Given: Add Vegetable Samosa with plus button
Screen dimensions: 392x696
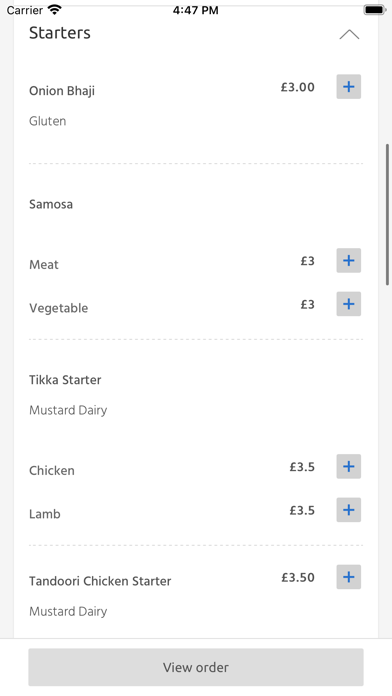Looking at the screenshot, I should pyautogui.click(x=348, y=304).
